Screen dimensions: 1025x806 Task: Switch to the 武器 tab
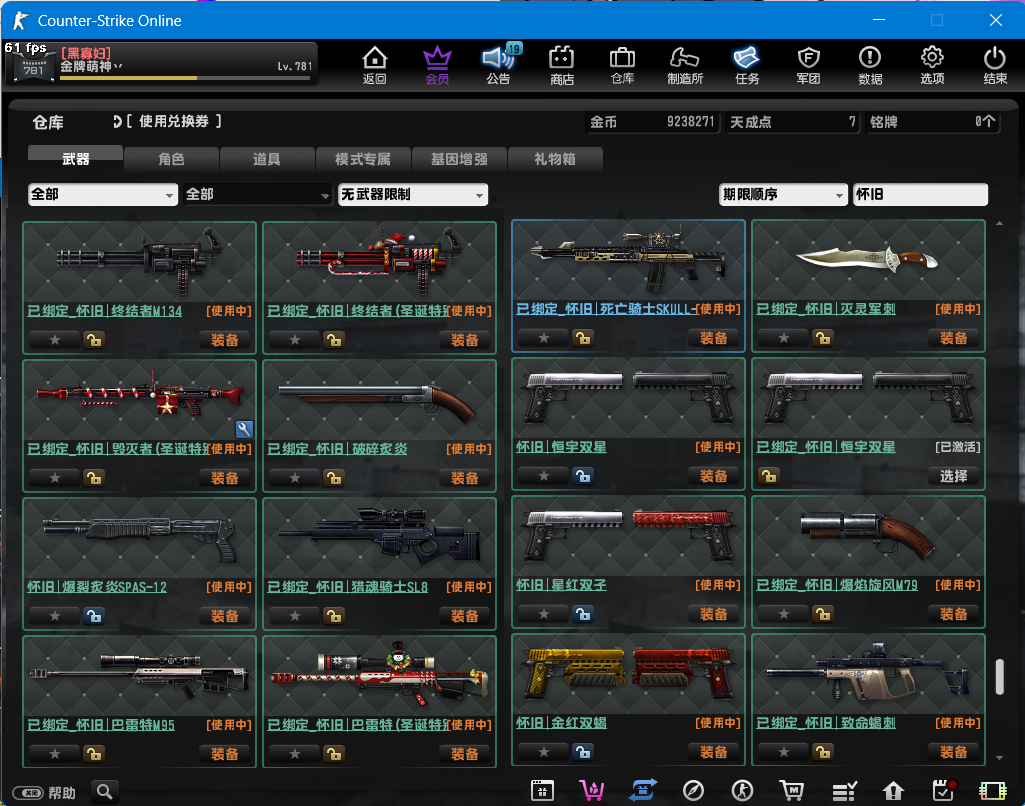(75, 159)
